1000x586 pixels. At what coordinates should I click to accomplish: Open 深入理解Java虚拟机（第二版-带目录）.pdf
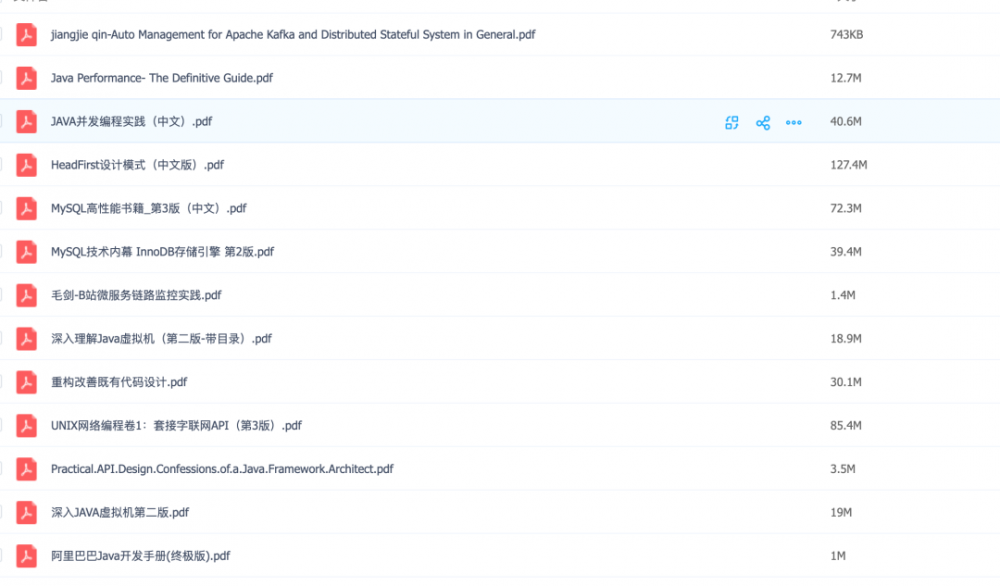[161, 339]
